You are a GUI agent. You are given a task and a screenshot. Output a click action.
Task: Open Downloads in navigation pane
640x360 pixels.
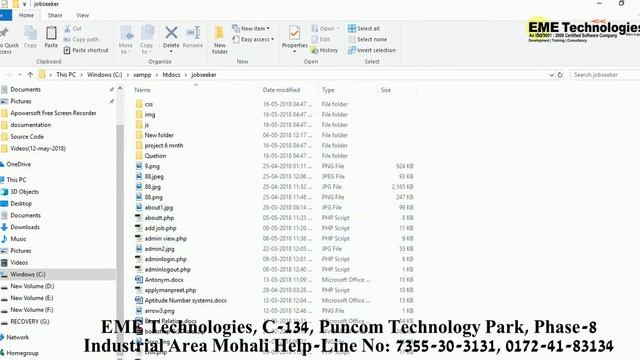coord(25,227)
